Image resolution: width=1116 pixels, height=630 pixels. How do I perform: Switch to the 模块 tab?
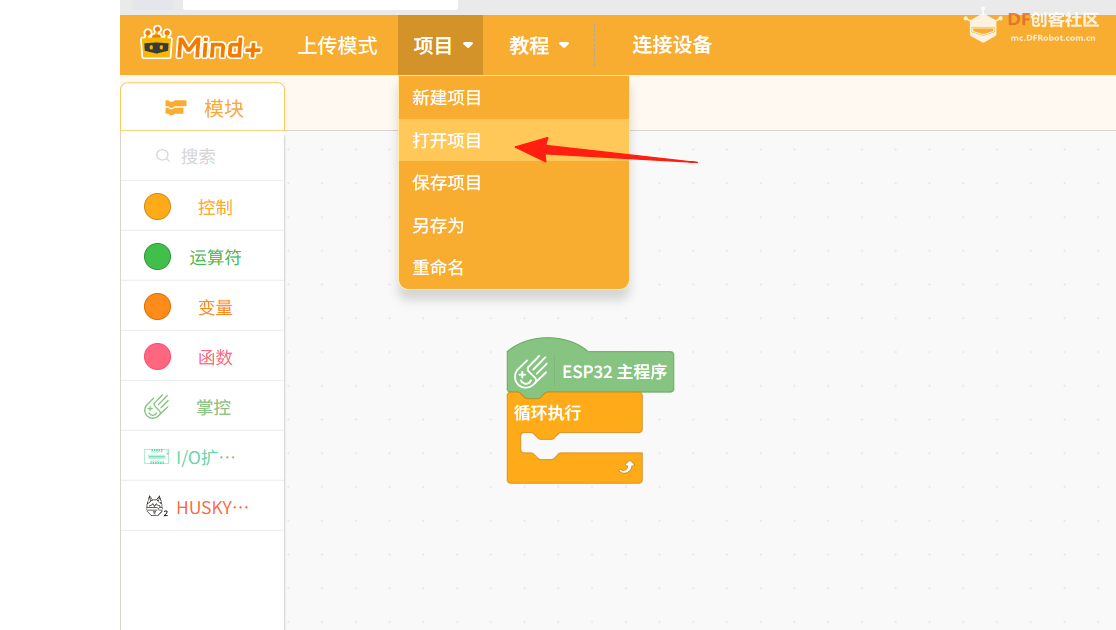tap(202, 106)
